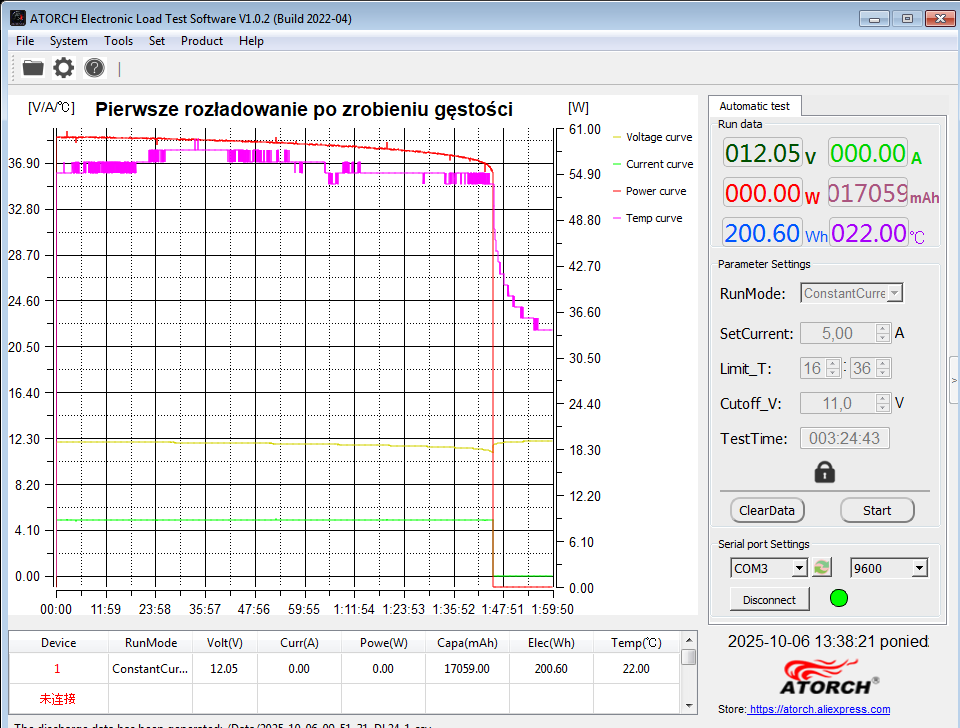Click the 022.00 ℃ temperature readout
Image resolution: width=960 pixels, height=728 pixels.
tap(869, 233)
